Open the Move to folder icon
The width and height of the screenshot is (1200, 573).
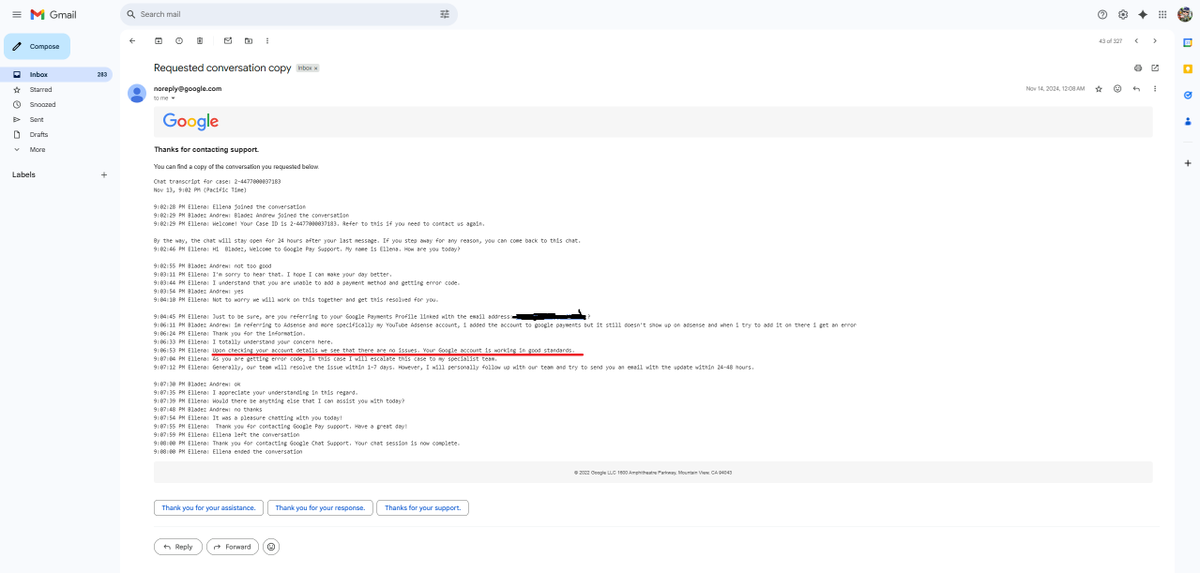coord(248,41)
